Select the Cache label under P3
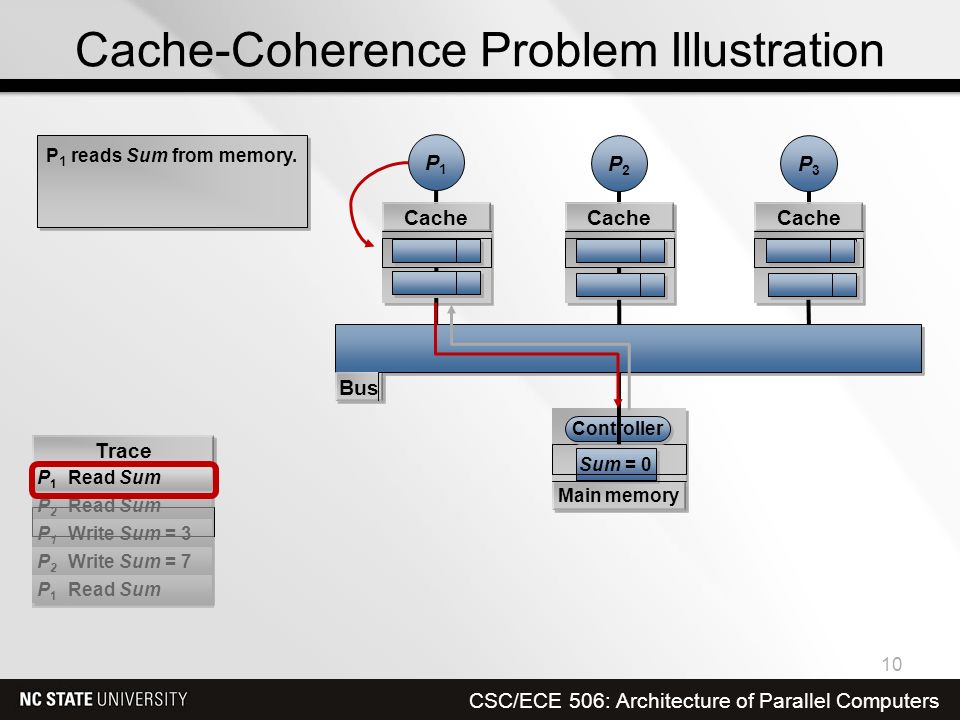This screenshot has height=720, width=960. [808, 218]
